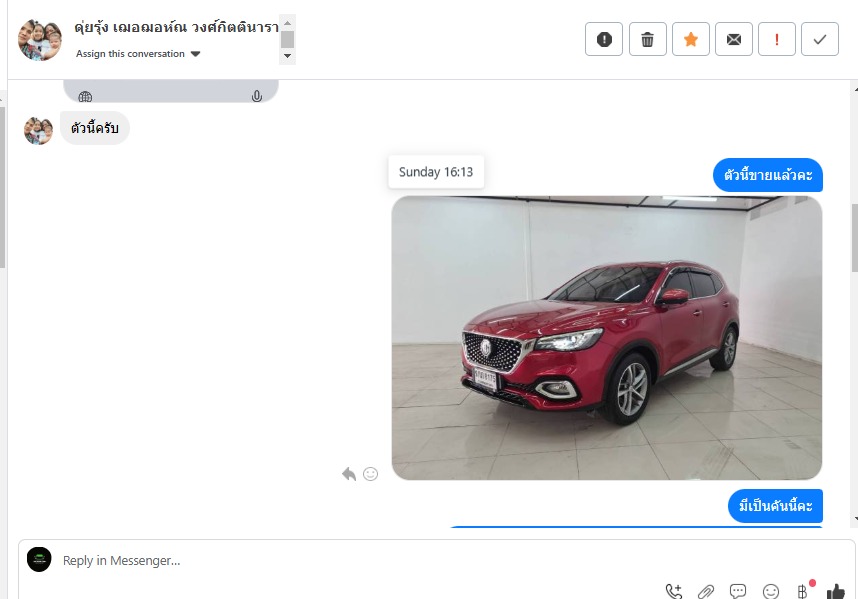858x599 pixels.
Task: Click the Reply in Messenger input field
Action: point(350,560)
